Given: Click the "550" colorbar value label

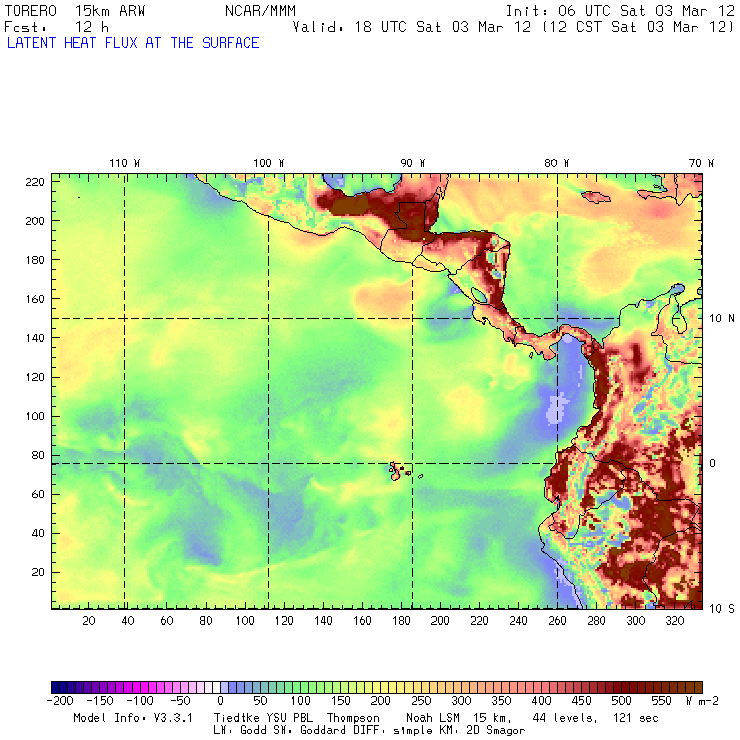Looking at the screenshot, I should (662, 701).
